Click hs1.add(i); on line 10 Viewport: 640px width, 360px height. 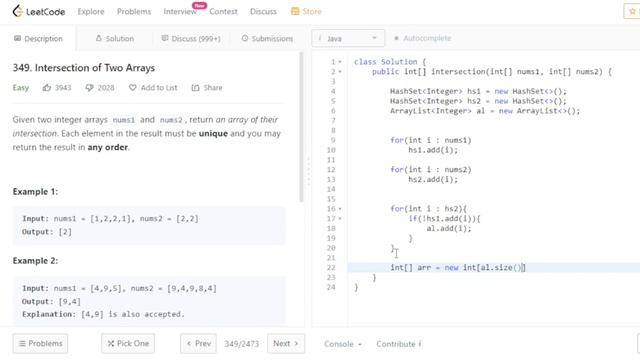click(x=433, y=150)
